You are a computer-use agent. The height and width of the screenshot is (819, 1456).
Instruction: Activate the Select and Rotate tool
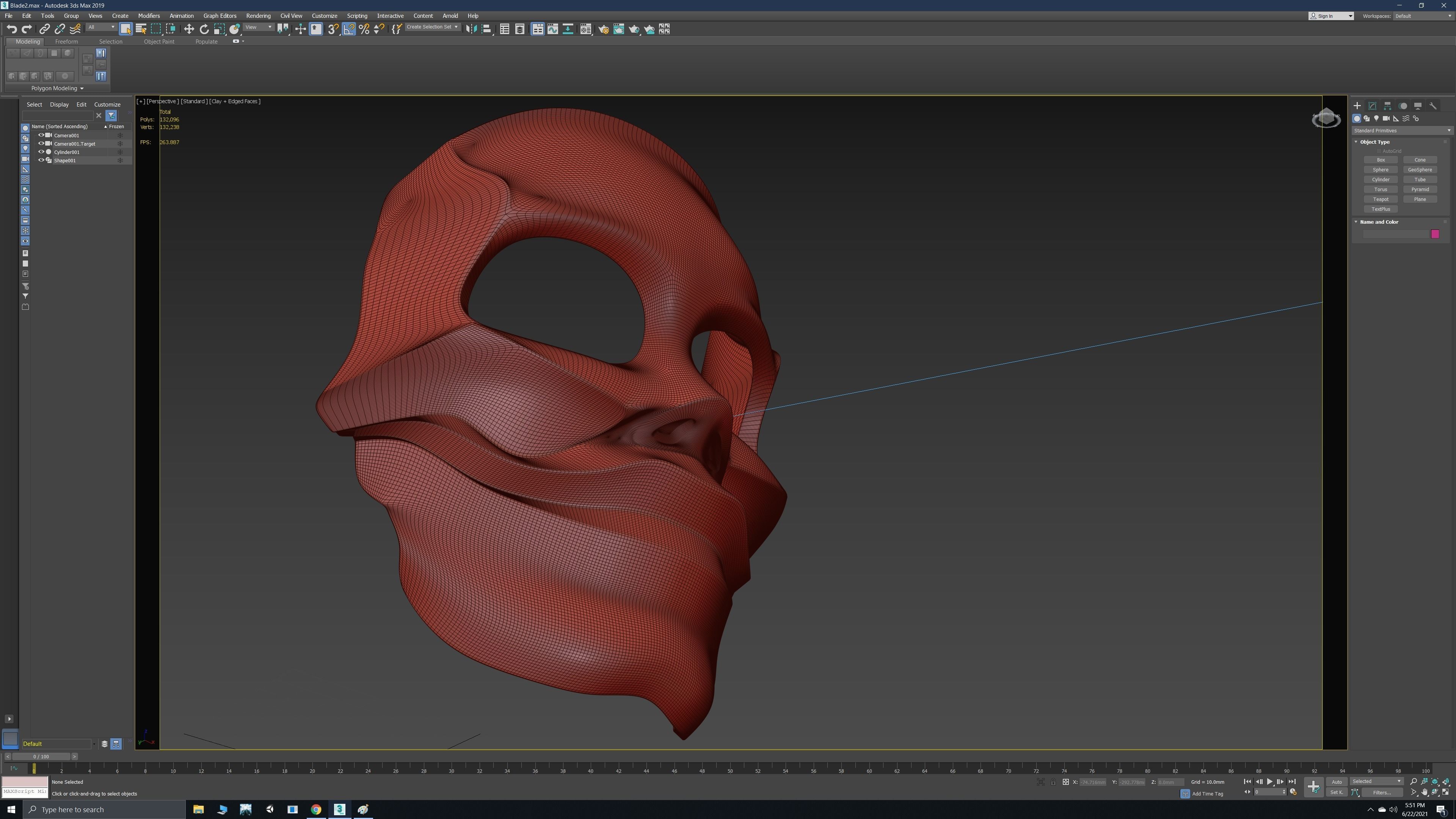(x=204, y=29)
